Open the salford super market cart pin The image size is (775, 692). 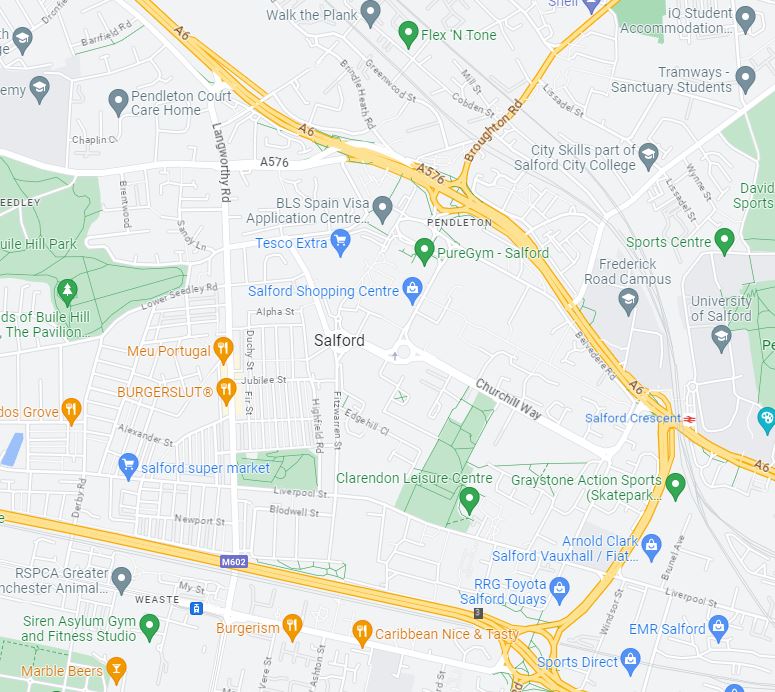tap(128, 467)
